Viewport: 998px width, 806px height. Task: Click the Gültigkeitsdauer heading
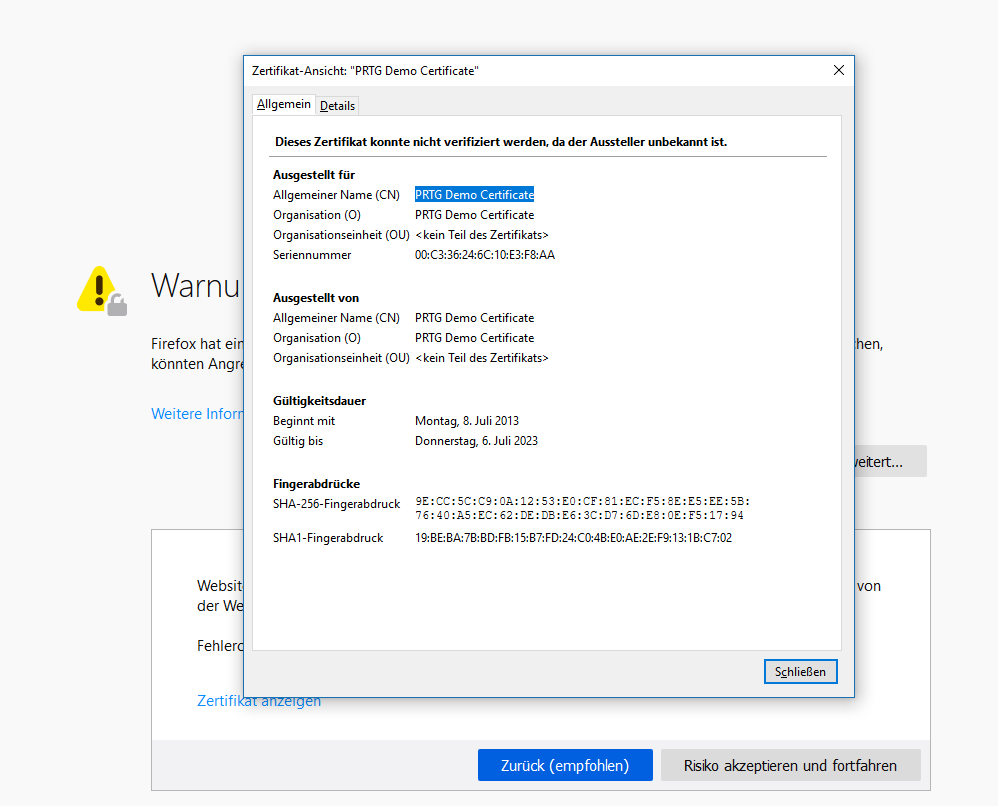tap(320, 401)
